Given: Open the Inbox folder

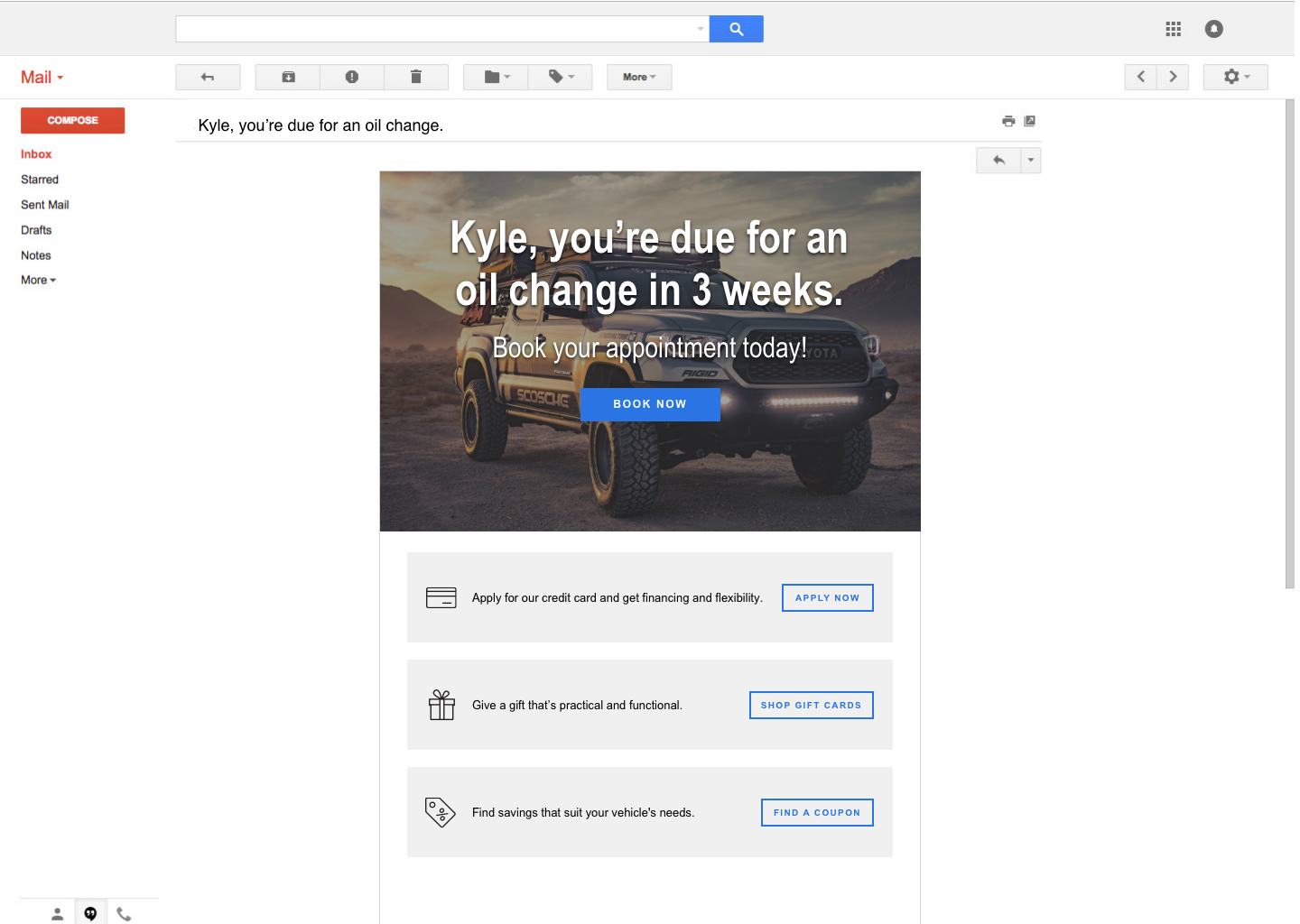Looking at the screenshot, I should coord(36,154).
